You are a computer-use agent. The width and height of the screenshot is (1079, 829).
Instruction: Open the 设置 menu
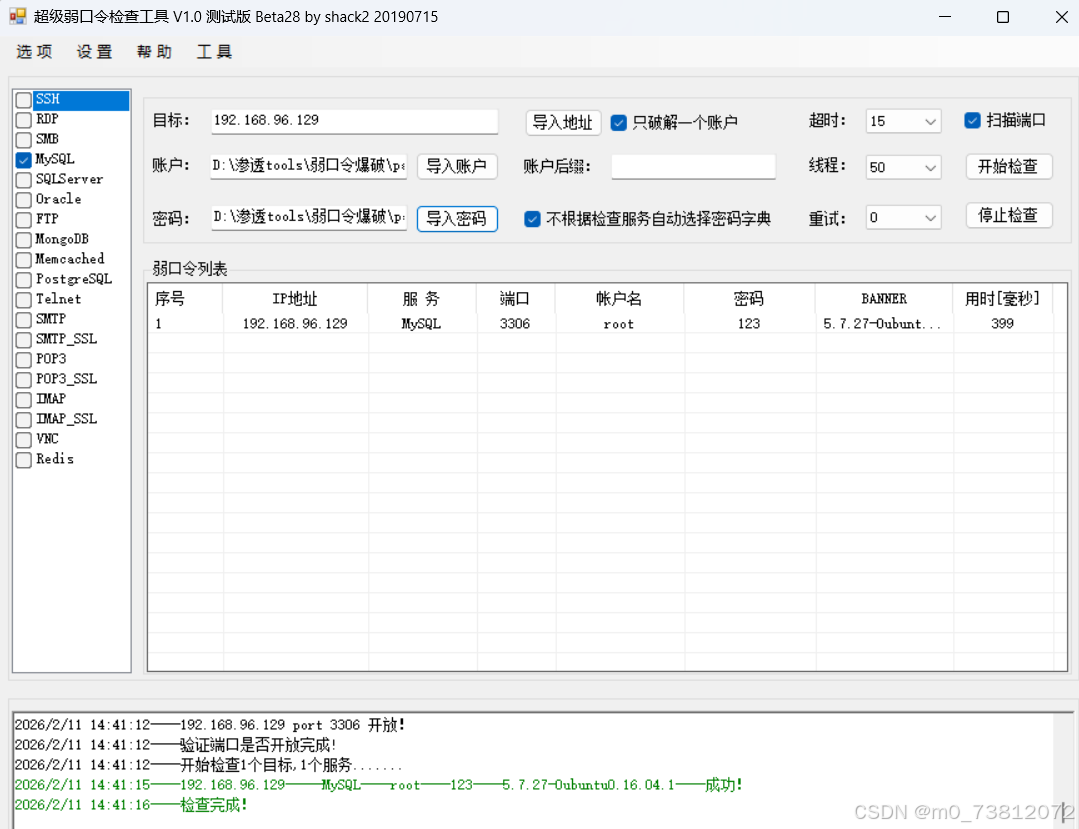coord(94,52)
